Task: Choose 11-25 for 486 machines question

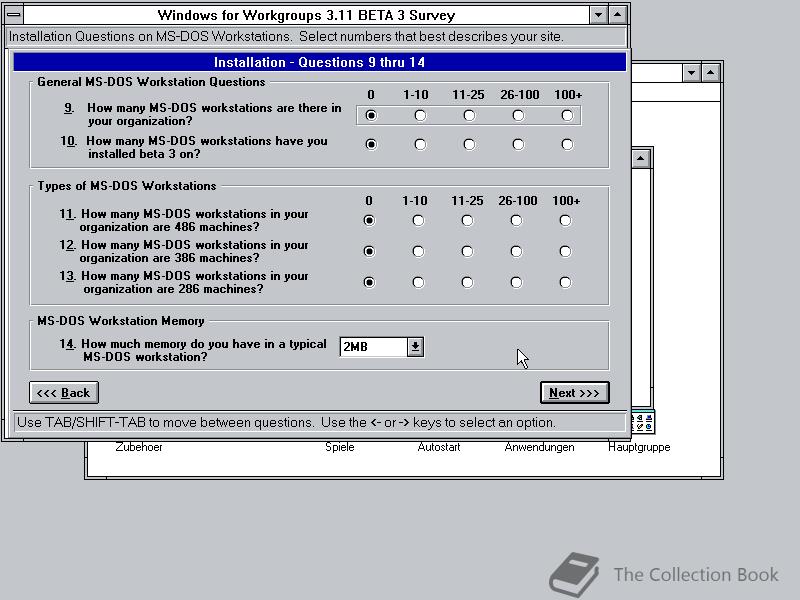Action: pyautogui.click(x=467, y=220)
